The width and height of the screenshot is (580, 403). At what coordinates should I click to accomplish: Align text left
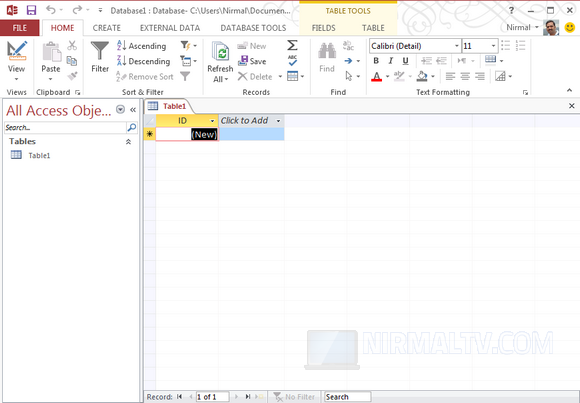tap(450, 76)
